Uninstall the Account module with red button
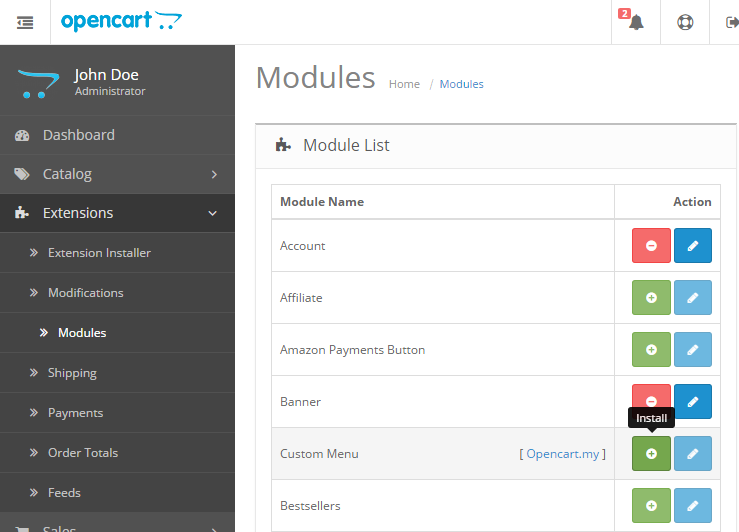The width and height of the screenshot is (739, 532). pyautogui.click(x=651, y=246)
